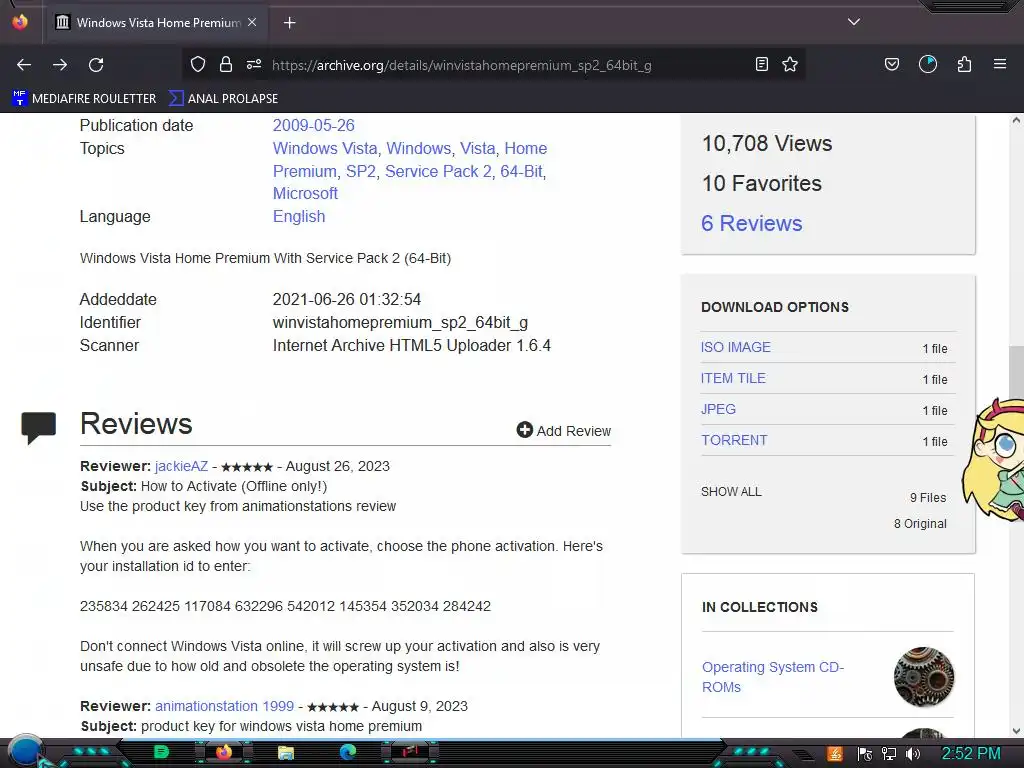This screenshot has height=768, width=1024.
Task: Open the Firefox account profile icon
Action: point(928,64)
